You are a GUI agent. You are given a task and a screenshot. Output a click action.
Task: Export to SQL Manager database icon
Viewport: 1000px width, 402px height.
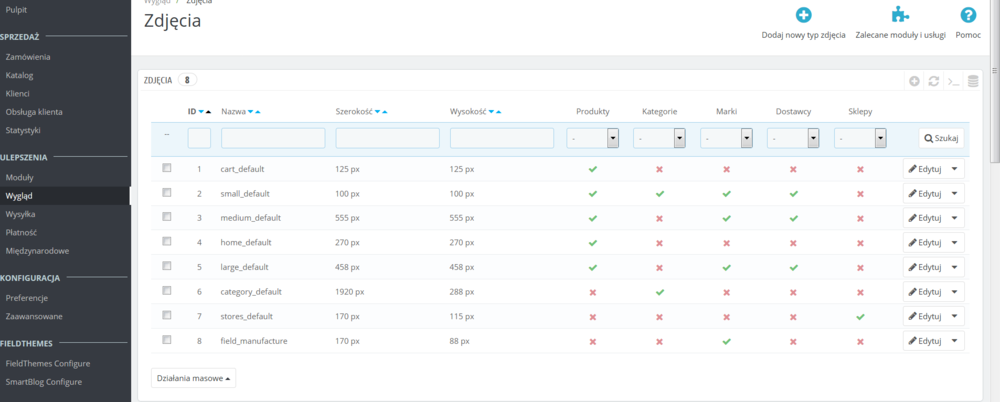tap(973, 81)
